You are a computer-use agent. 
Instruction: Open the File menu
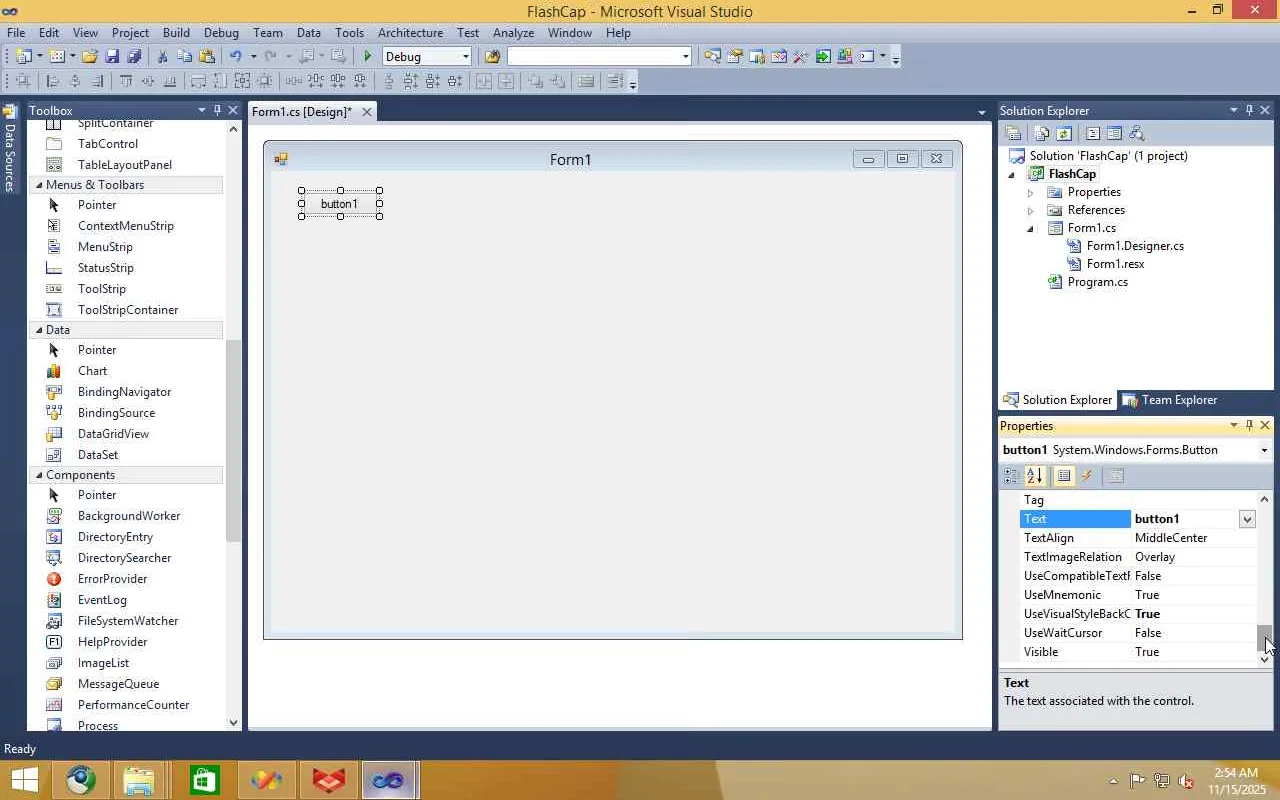click(x=16, y=33)
